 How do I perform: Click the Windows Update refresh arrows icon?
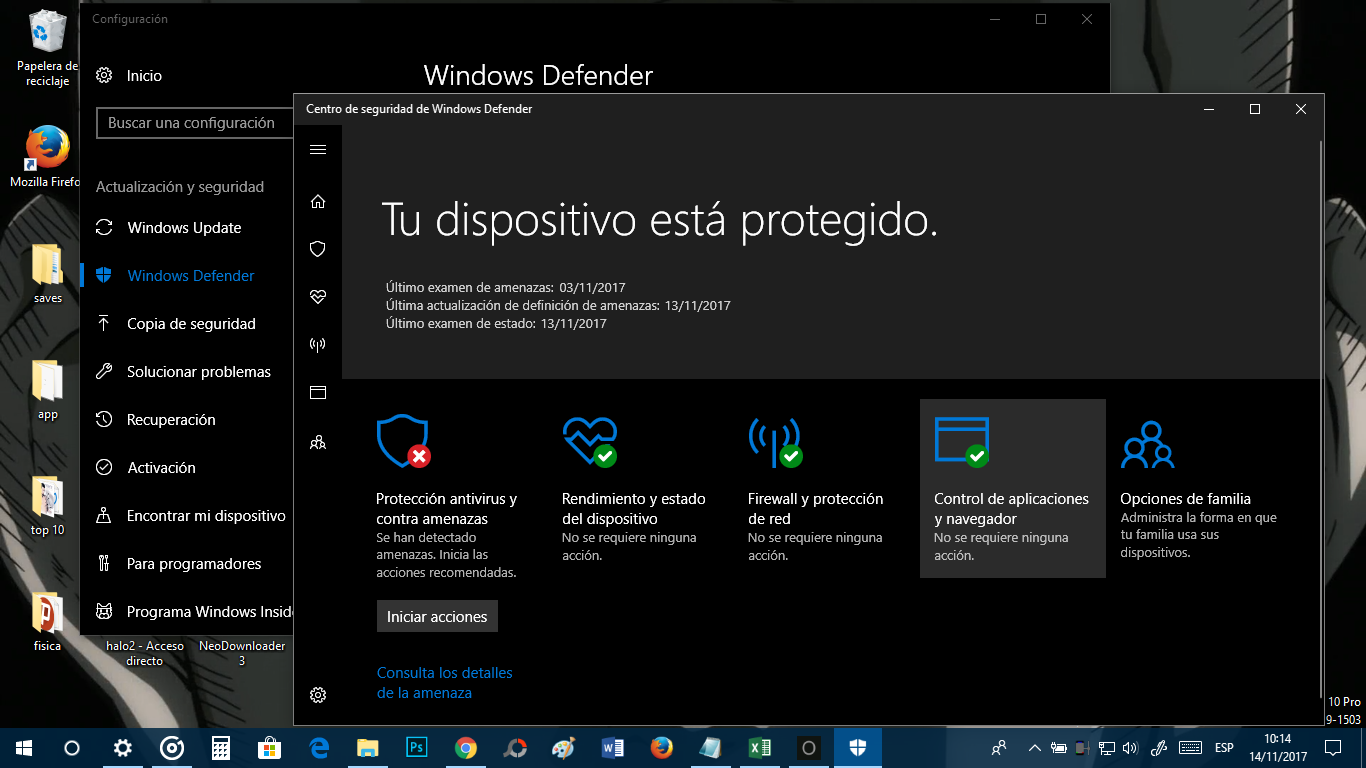[x=104, y=228]
